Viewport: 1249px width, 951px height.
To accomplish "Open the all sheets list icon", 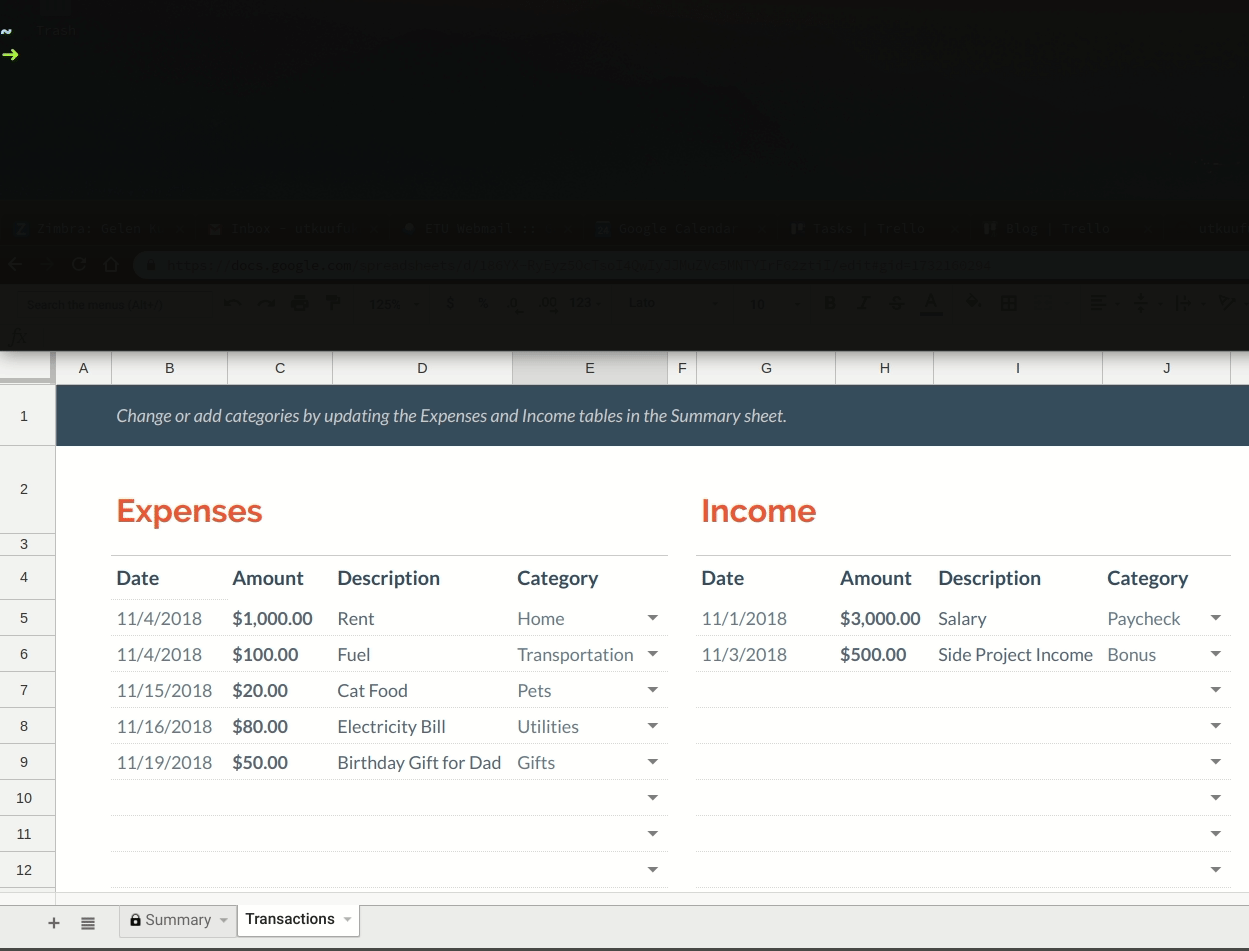I will tap(88, 923).
